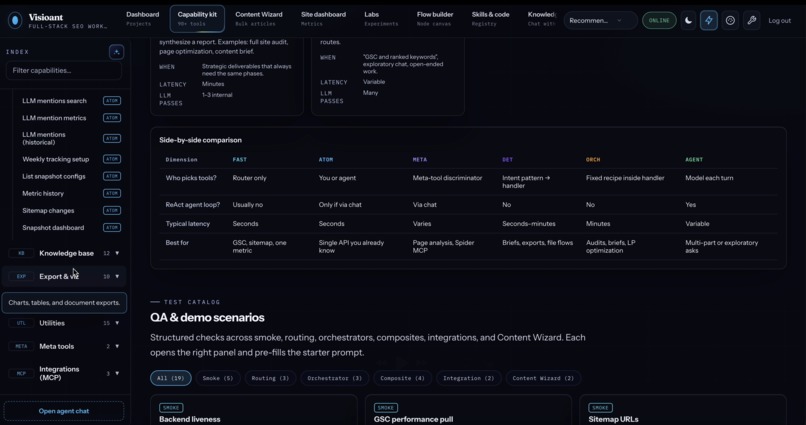Filter scenarios by Composite (4)
The image size is (806, 425).
(x=402, y=378)
